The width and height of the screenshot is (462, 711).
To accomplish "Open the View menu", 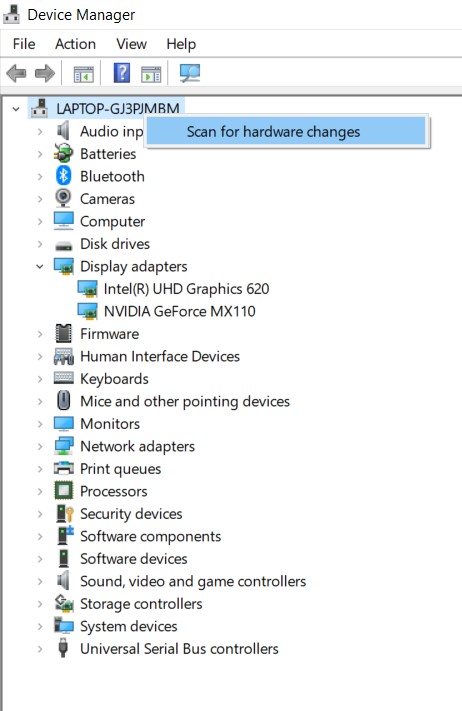I will [131, 44].
